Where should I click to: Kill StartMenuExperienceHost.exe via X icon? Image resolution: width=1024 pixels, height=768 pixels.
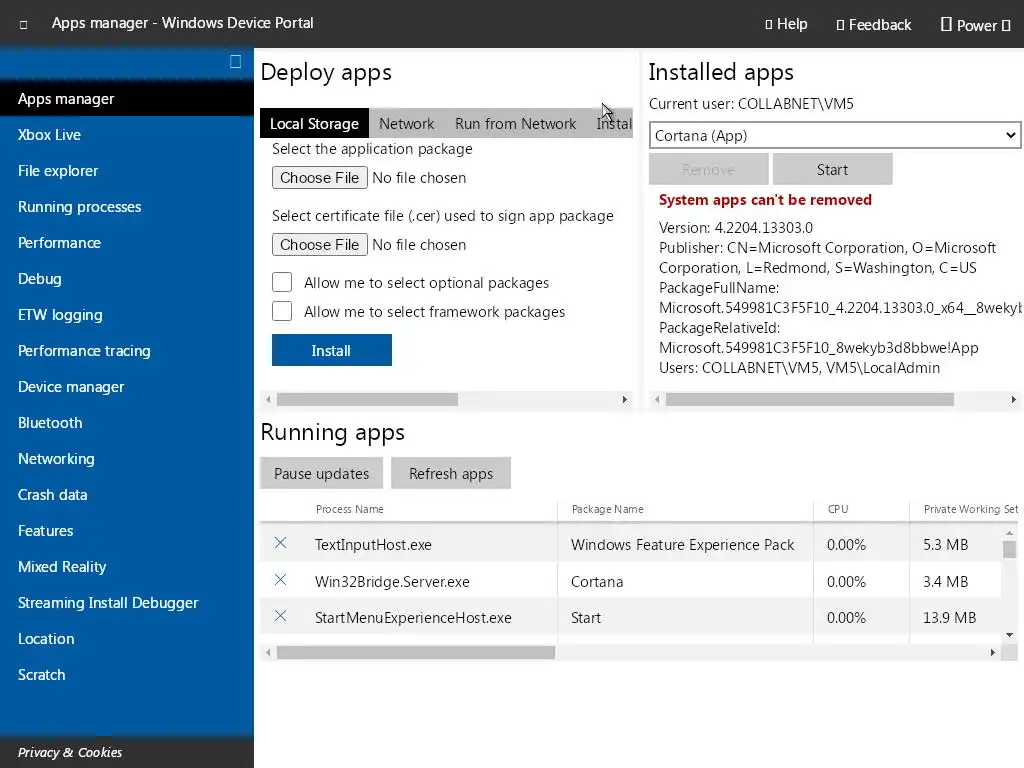tap(280, 616)
